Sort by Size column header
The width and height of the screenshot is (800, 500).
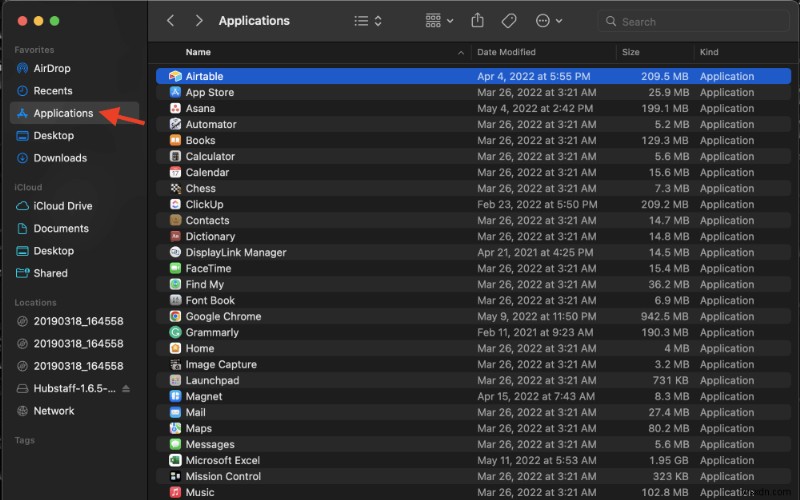point(631,52)
